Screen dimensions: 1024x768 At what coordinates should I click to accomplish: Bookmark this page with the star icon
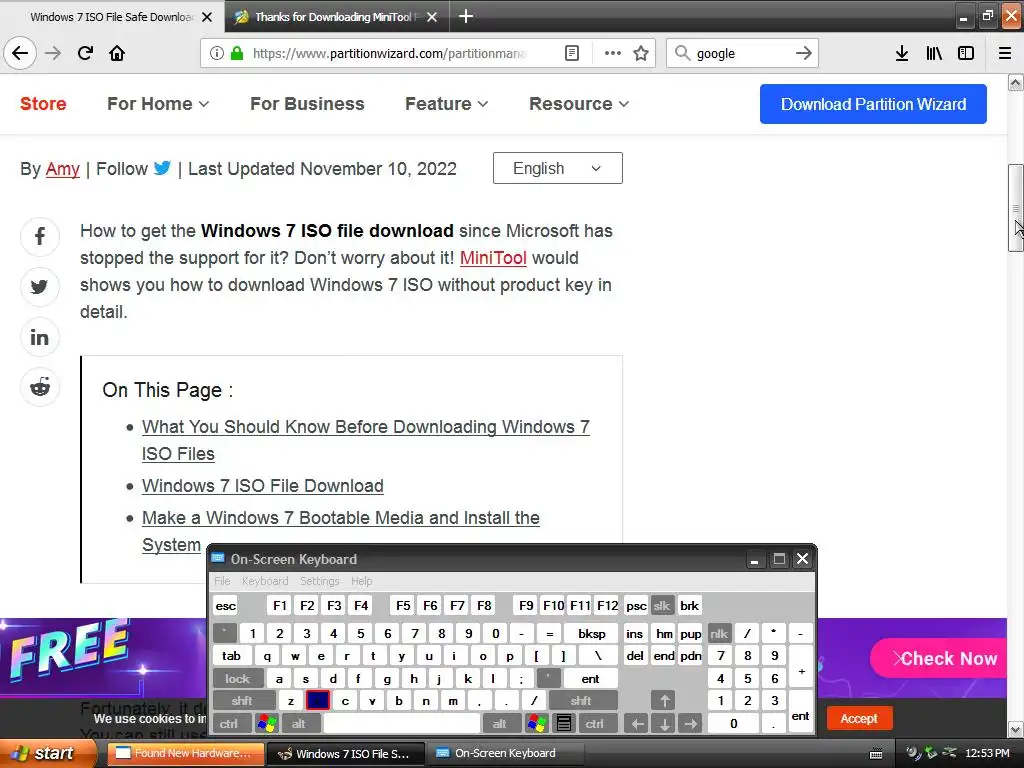tap(641, 53)
